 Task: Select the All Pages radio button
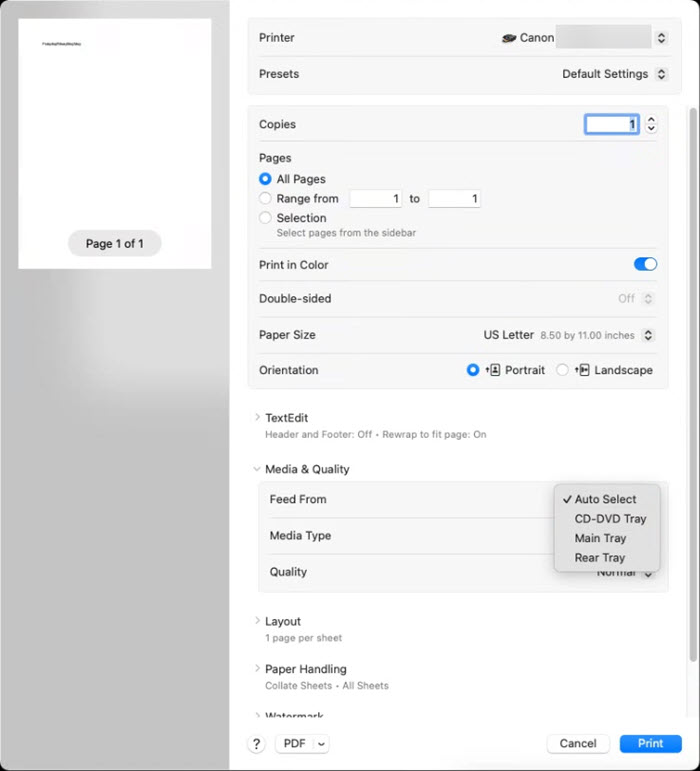pos(265,179)
